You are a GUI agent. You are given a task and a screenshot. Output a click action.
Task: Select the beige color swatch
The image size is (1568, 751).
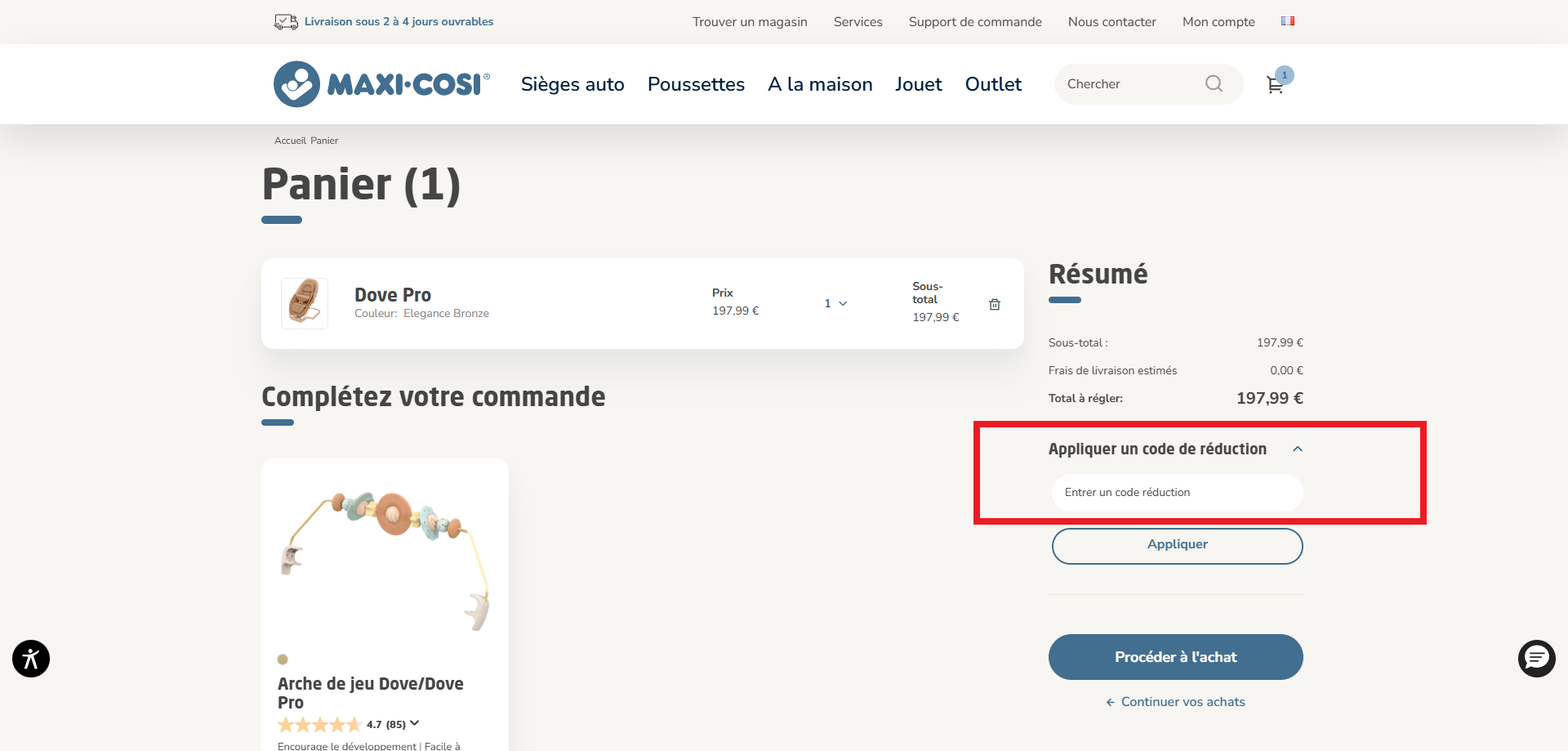pyautogui.click(x=283, y=659)
